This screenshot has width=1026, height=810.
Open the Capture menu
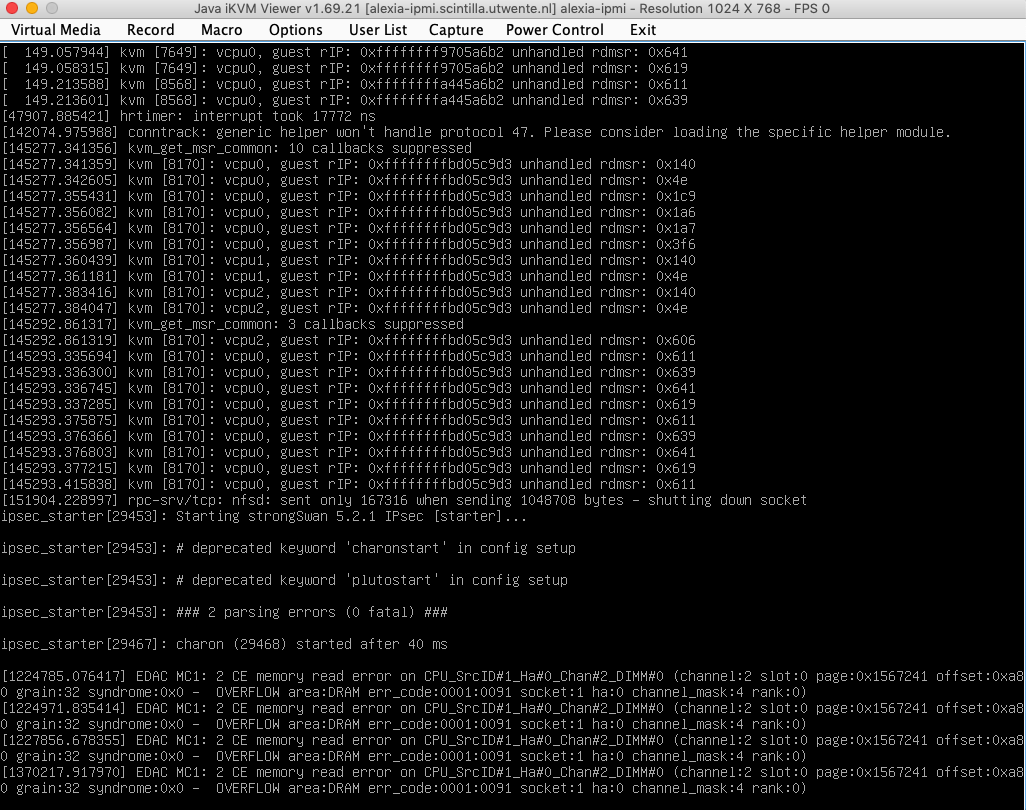pyautogui.click(x=456, y=30)
